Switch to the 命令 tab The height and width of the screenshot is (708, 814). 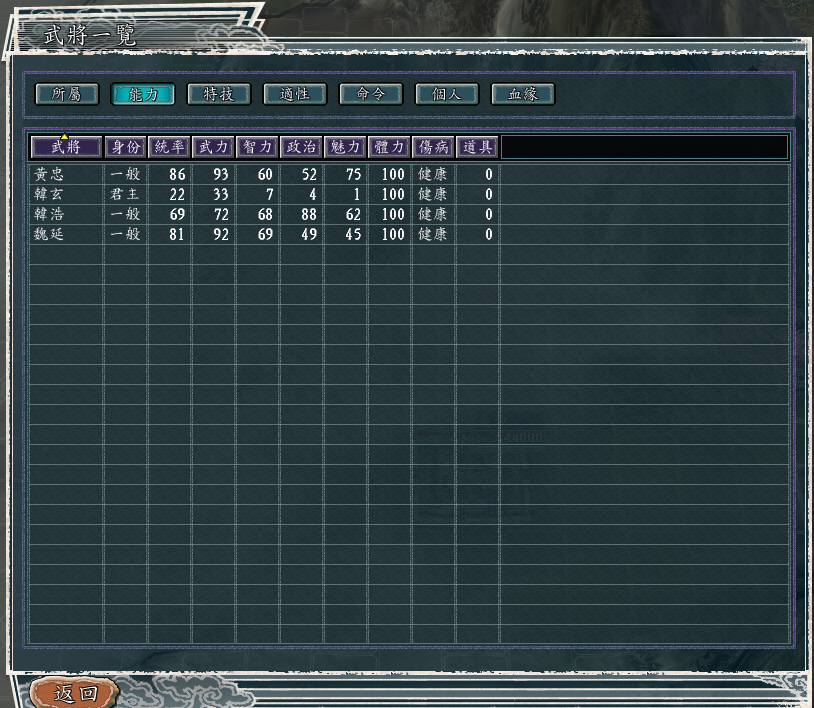pos(371,94)
